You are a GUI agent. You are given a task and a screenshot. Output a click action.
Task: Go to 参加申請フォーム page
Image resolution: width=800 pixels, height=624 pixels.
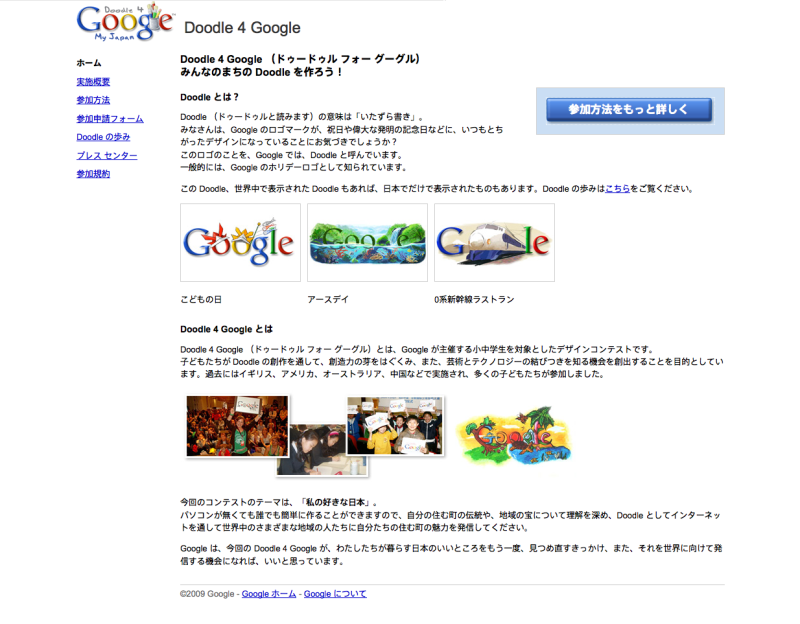point(110,118)
